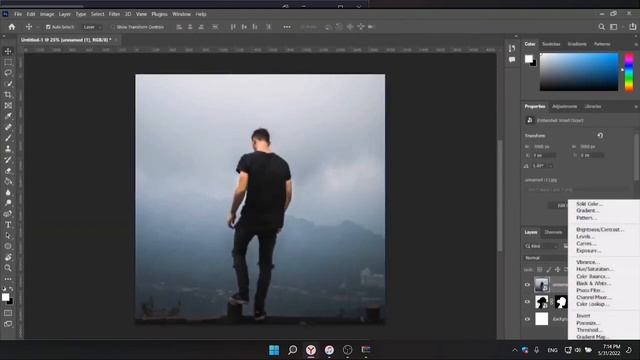Select the Eyedropper tool
The width and height of the screenshot is (640, 360).
[x=8, y=116]
